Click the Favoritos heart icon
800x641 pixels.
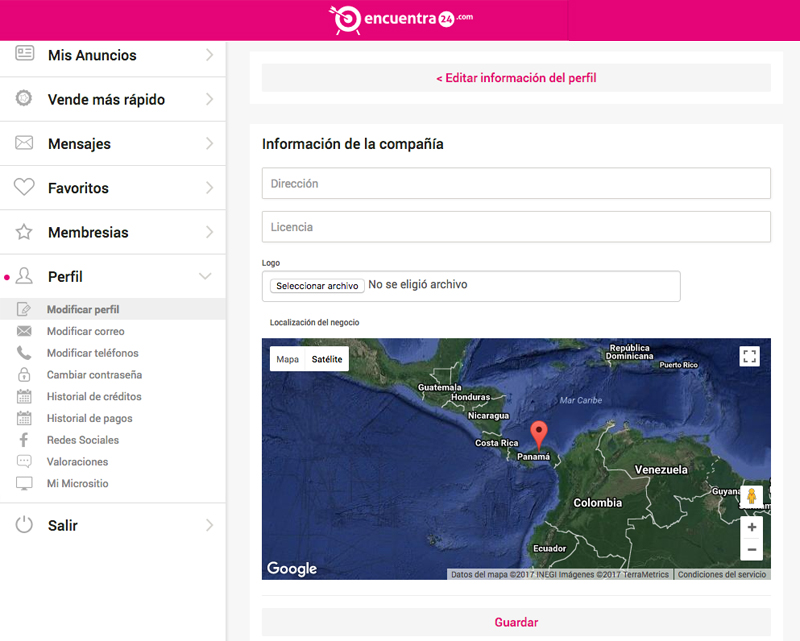click(x=24, y=187)
